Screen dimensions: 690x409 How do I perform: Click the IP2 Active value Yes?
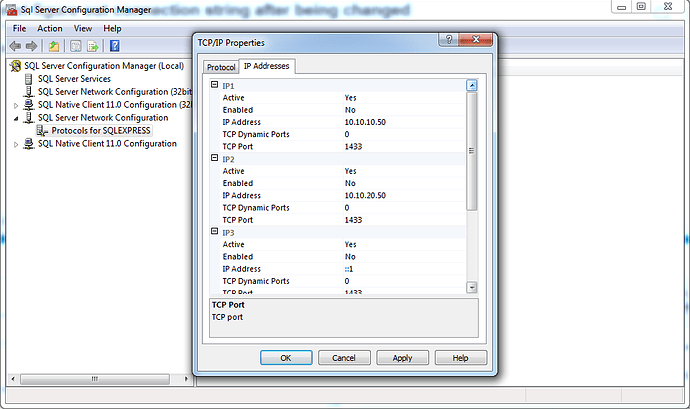(x=350, y=171)
